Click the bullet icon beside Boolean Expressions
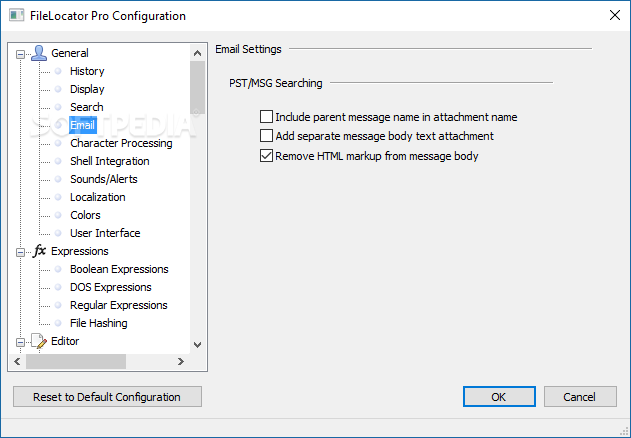Image resolution: width=631 pixels, height=438 pixels. [x=58, y=269]
